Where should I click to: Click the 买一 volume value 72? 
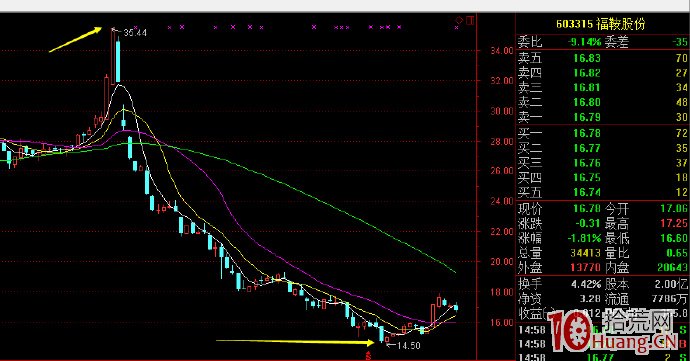(x=682, y=133)
